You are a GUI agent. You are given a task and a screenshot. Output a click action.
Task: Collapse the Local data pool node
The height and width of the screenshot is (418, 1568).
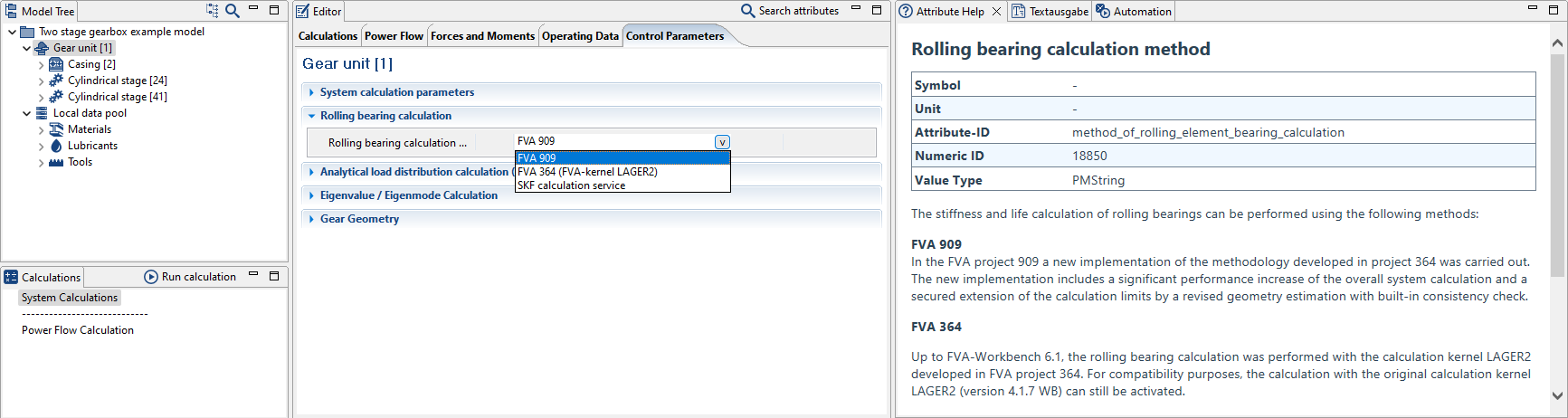tap(26, 113)
